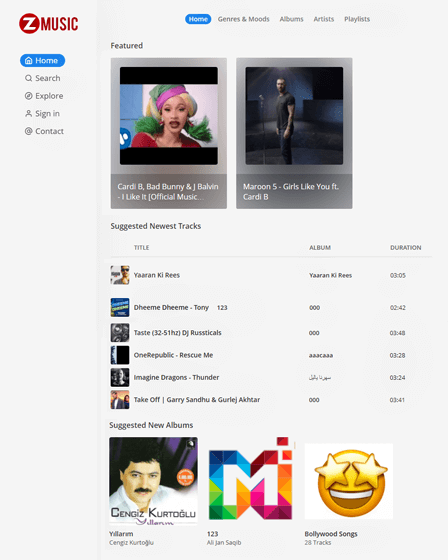Click the Suggested New Albums heading

pyautogui.click(x=151, y=425)
